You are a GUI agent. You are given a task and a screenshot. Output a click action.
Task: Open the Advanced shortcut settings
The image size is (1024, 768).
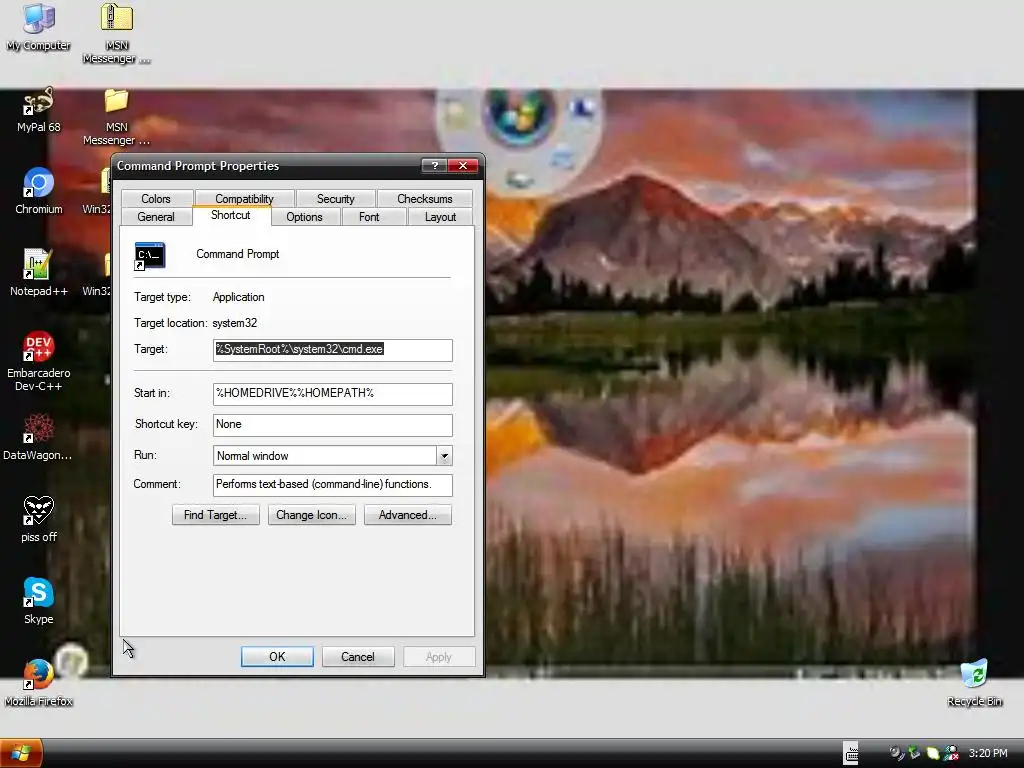[x=408, y=515]
